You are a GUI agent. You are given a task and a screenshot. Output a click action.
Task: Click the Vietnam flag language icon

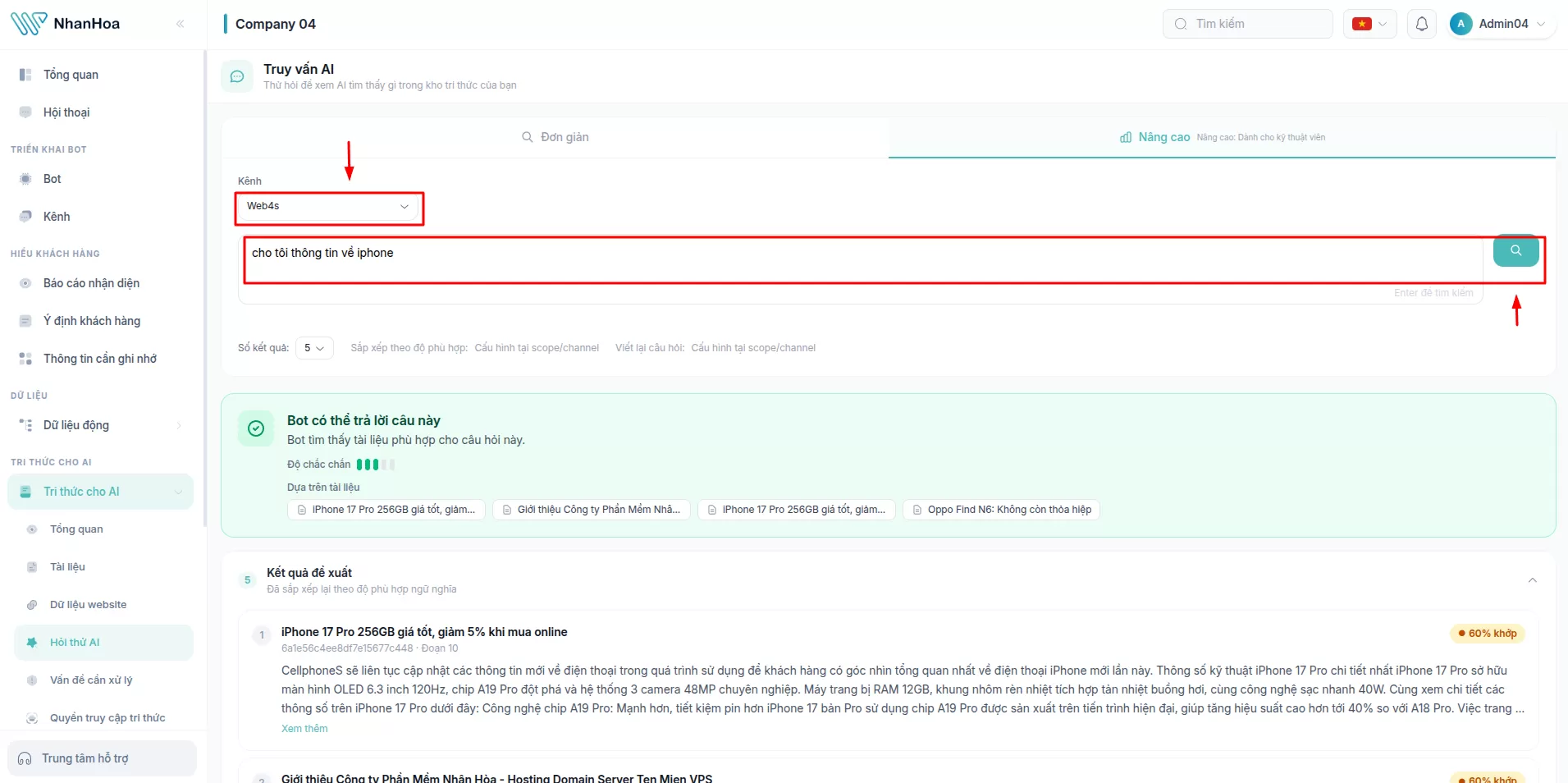[x=1362, y=24]
